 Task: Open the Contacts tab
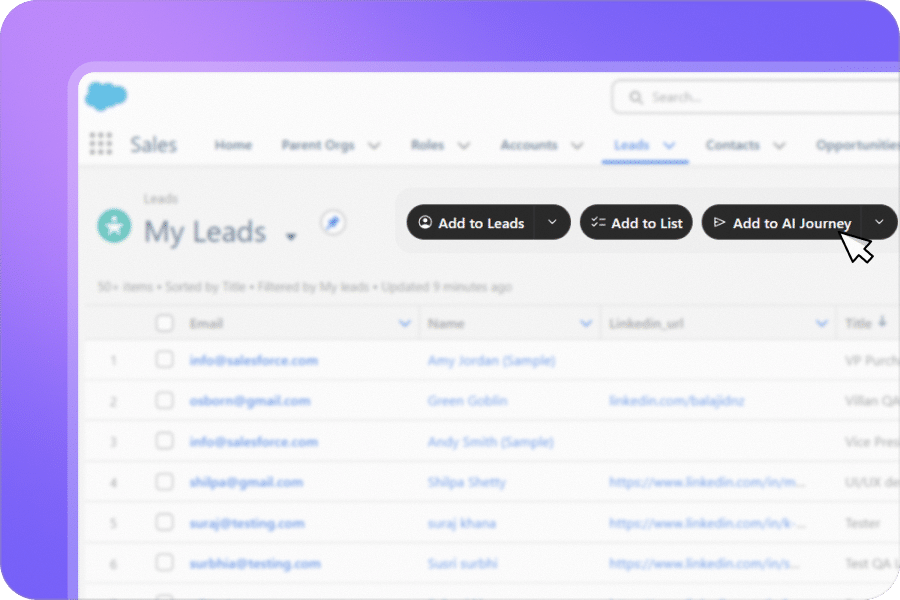[x=733, y=145]
